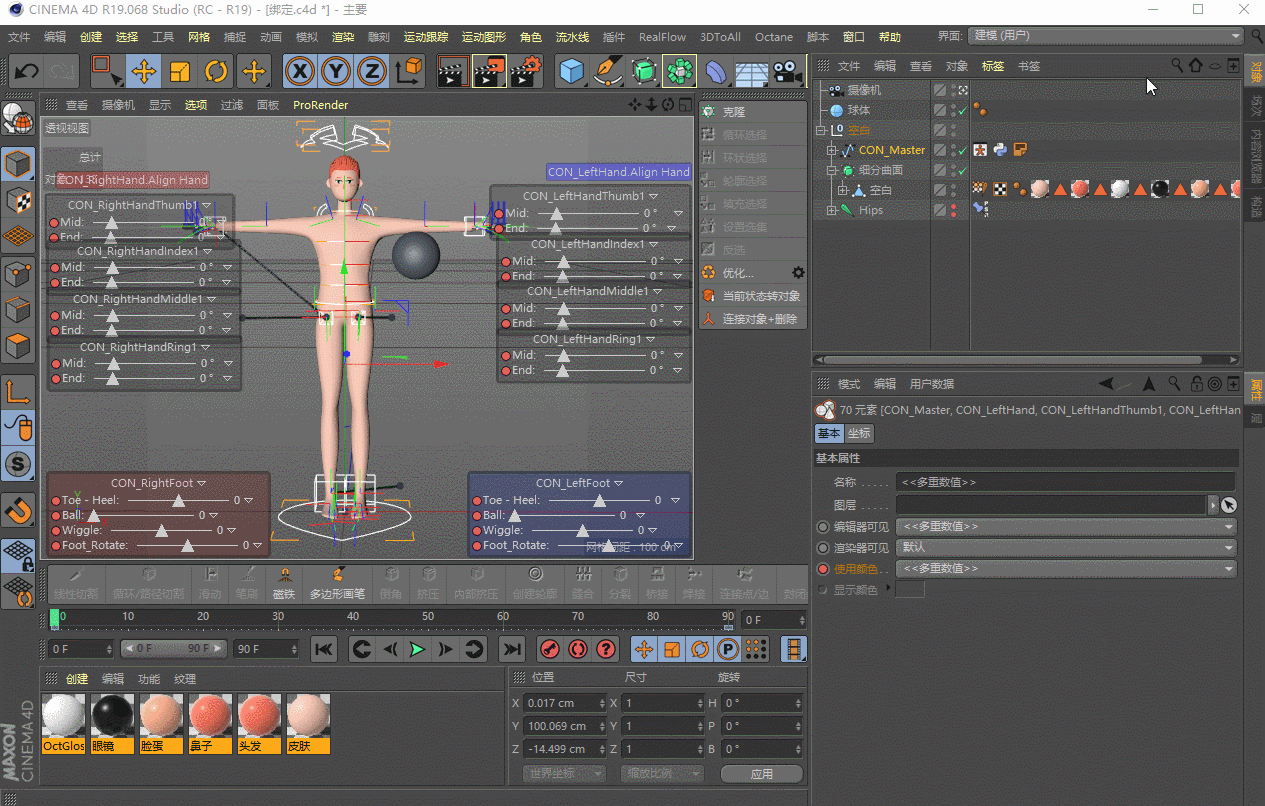The height and width of the screenshot is (806, 1265).
Task: Activate the Scale tool in top toolbar
Action: pyautogui.click(x=180, y=71)
